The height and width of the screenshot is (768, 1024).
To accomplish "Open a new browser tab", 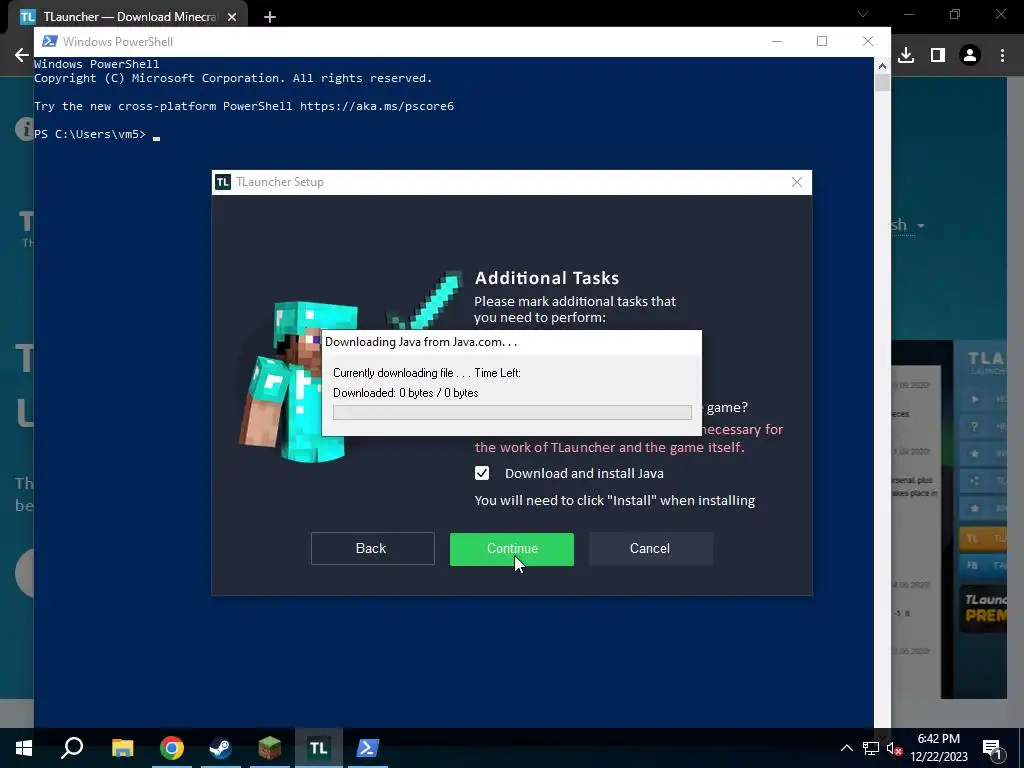I will point(270,17).
